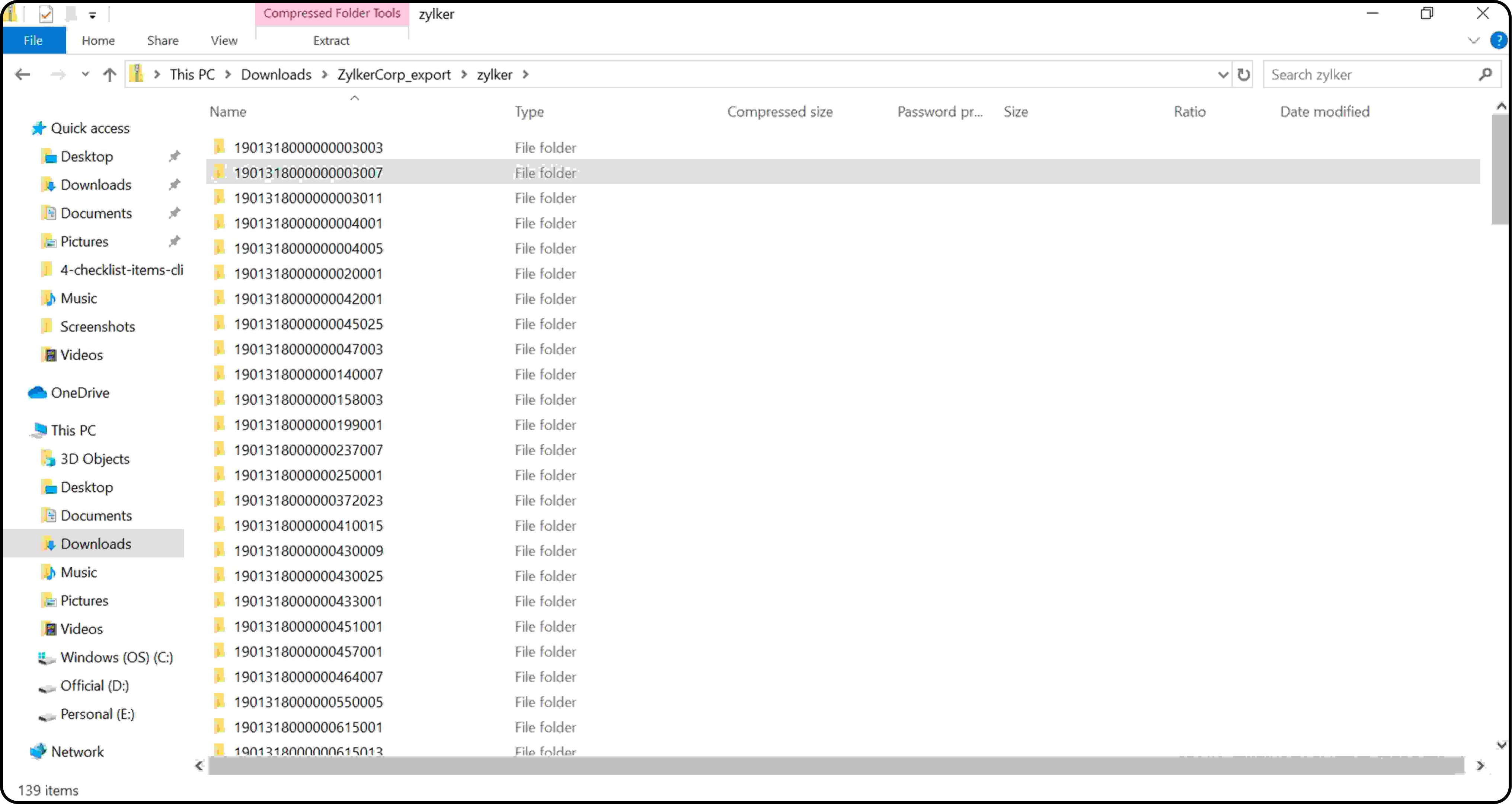Open Windows (OS) (C:) drive
The image size is (1512, 804).
pos(116,657)
